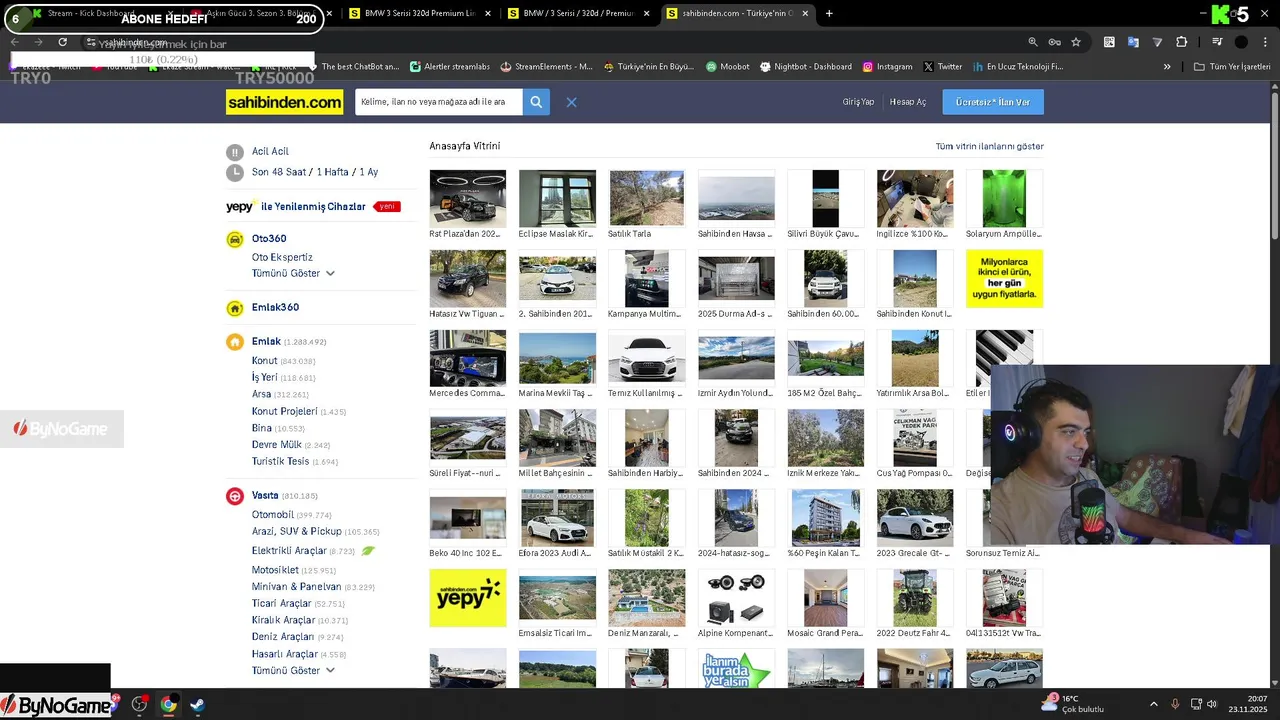This screenshot has height=720, width=1280.
Task: Click the orange Emlak category icon
Action: 234,342
